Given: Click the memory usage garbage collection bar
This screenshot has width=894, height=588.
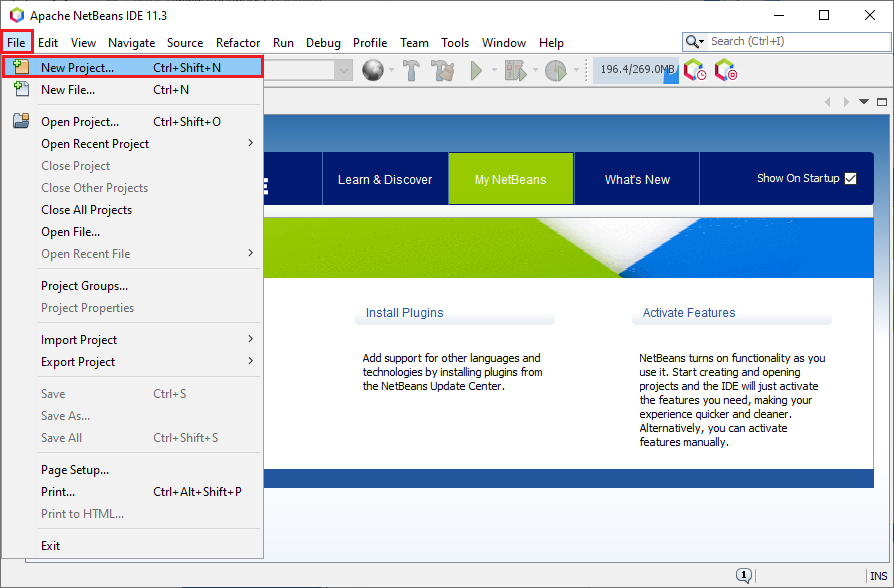Looking at the screenshot, I should 636,70.
